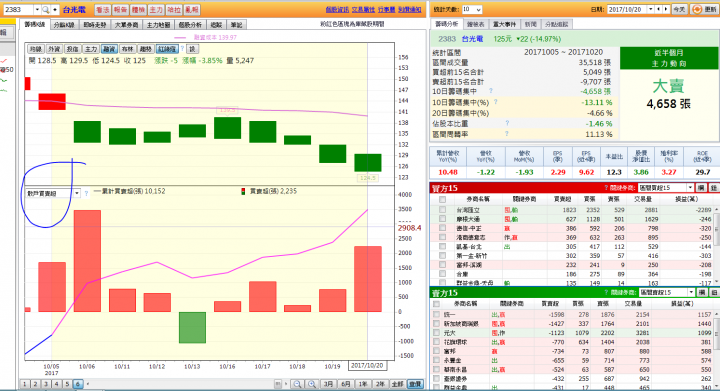This screenshot has width=720, height=391.
Task: Open the 統計天數 10 dropdown
Action: tap(478, 9)
